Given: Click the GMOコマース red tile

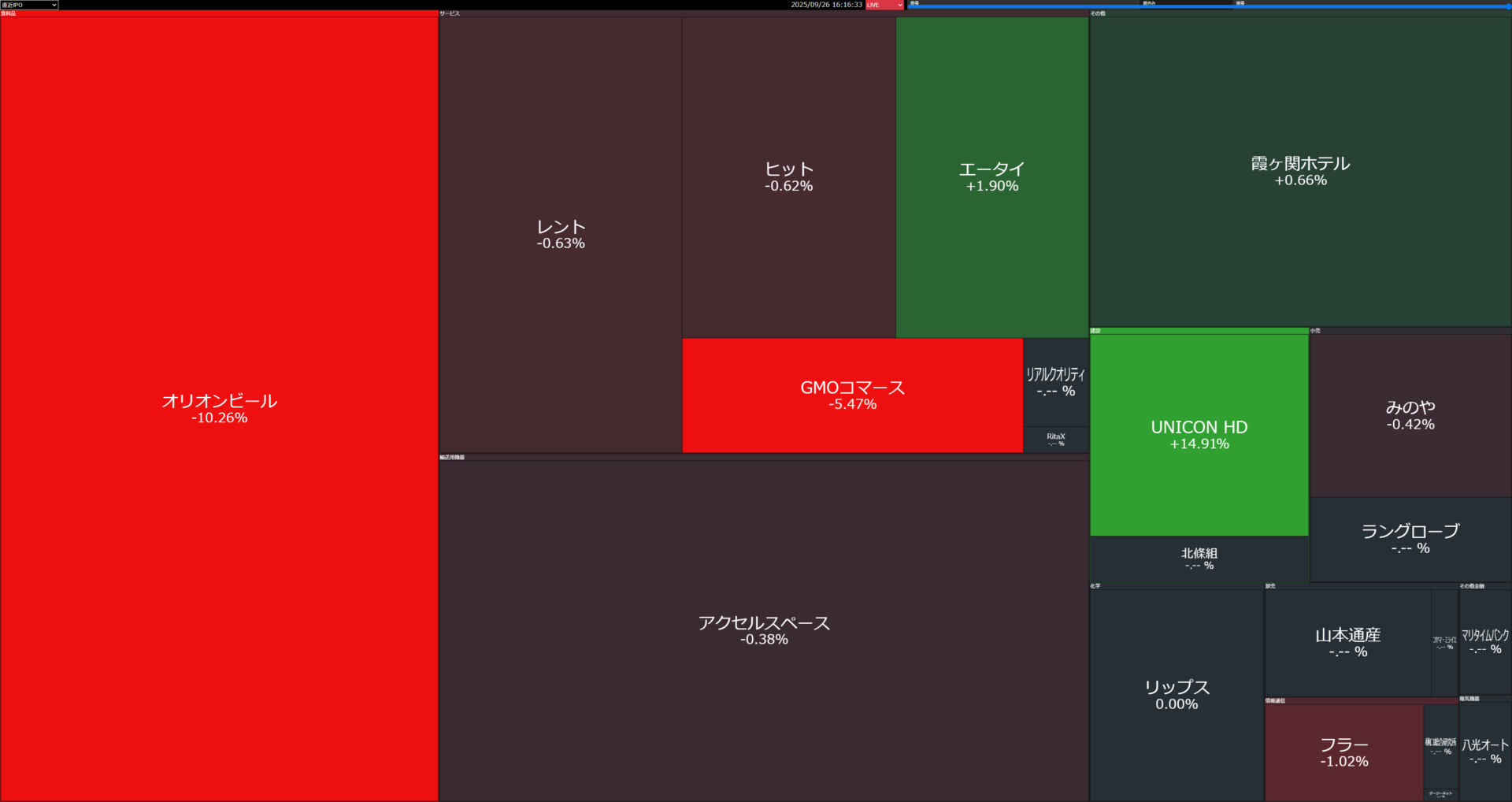Looking at the screenshot, I should [x=852, y=395].
